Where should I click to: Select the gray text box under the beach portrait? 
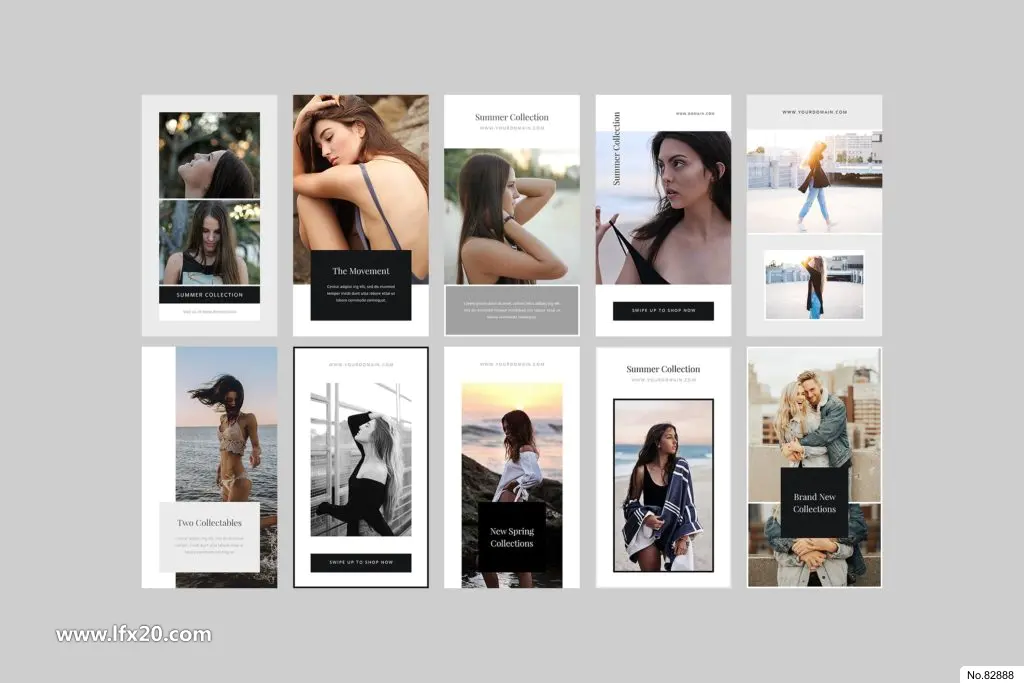click(512, 310)
